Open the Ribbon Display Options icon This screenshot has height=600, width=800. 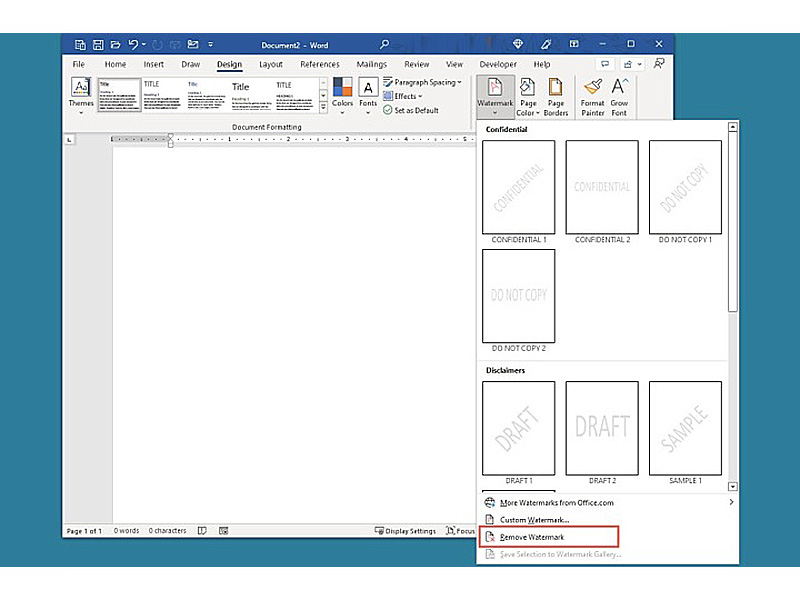click(574, 44)
